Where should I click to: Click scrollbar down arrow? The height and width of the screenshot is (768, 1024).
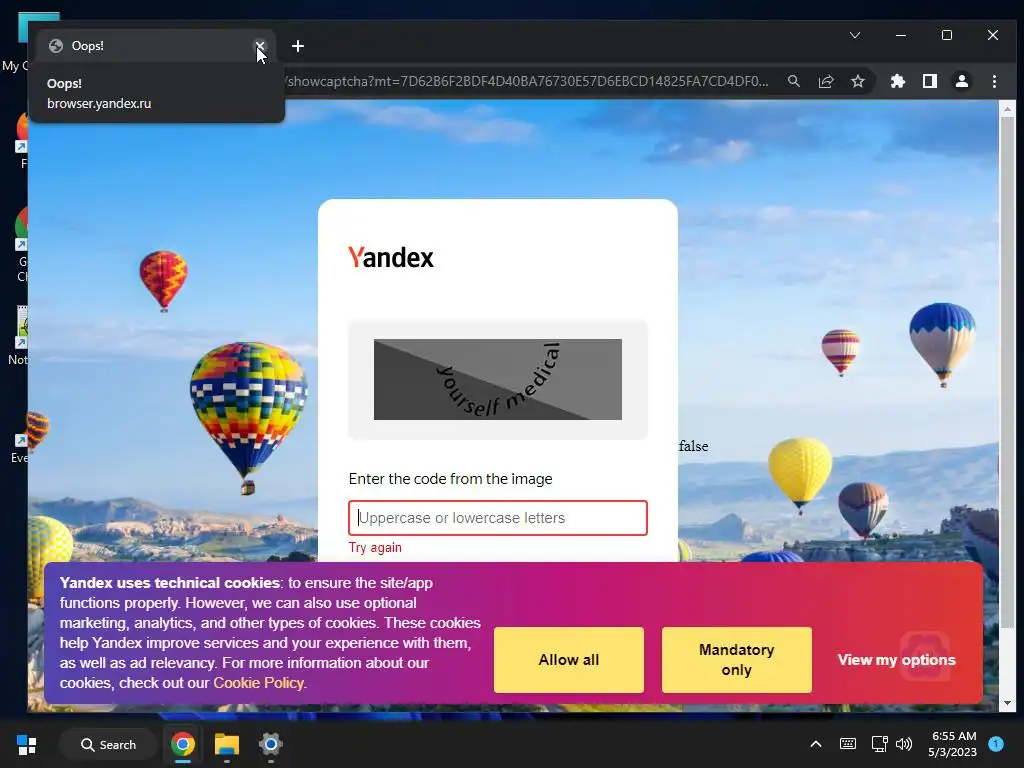[1007, 703]
